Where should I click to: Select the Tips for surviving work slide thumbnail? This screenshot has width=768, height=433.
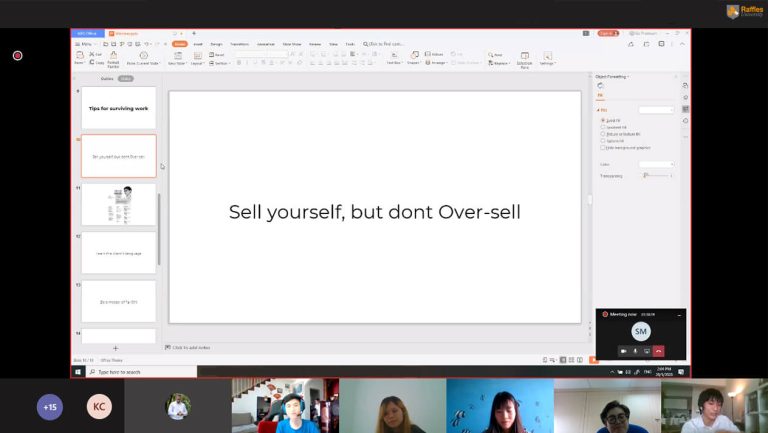(119, 107)
